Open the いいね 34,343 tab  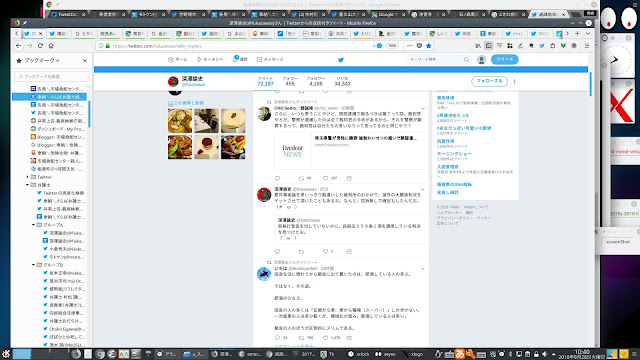(x=342, y=81)
